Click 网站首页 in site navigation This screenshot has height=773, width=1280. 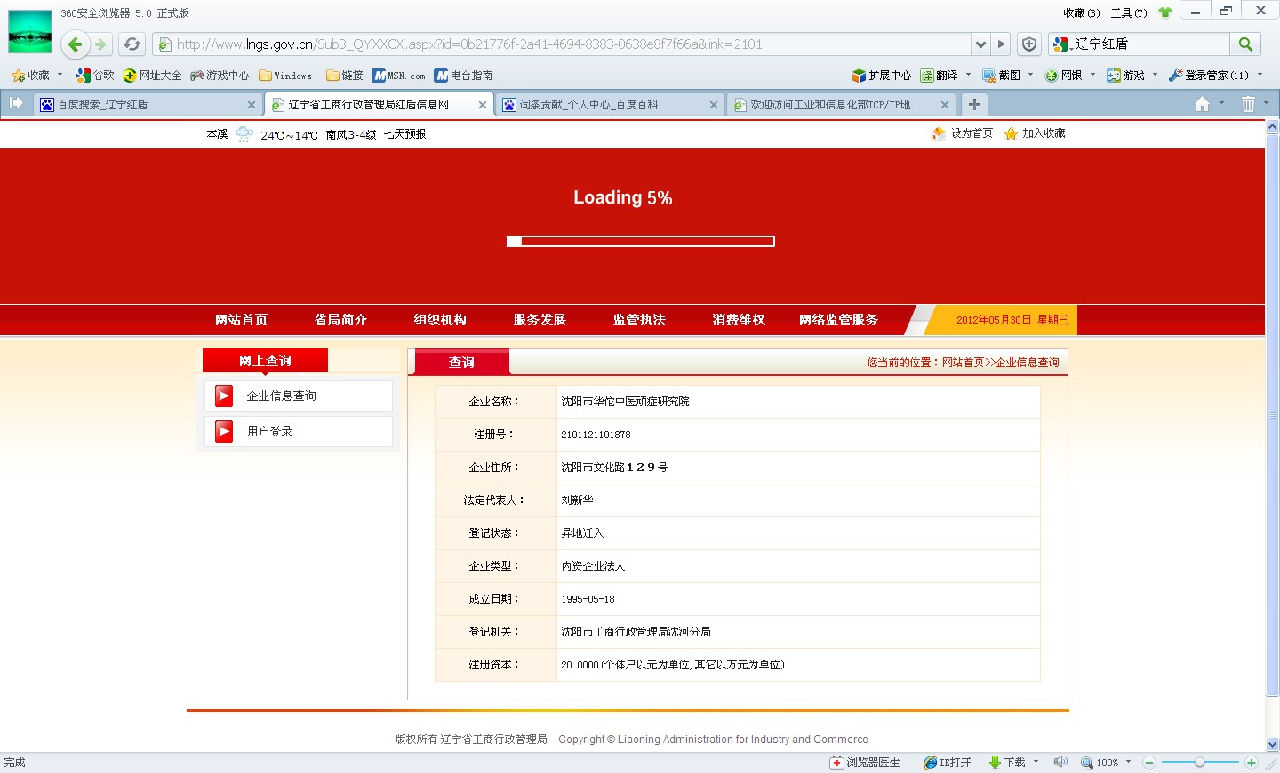(x=241, y=320)
